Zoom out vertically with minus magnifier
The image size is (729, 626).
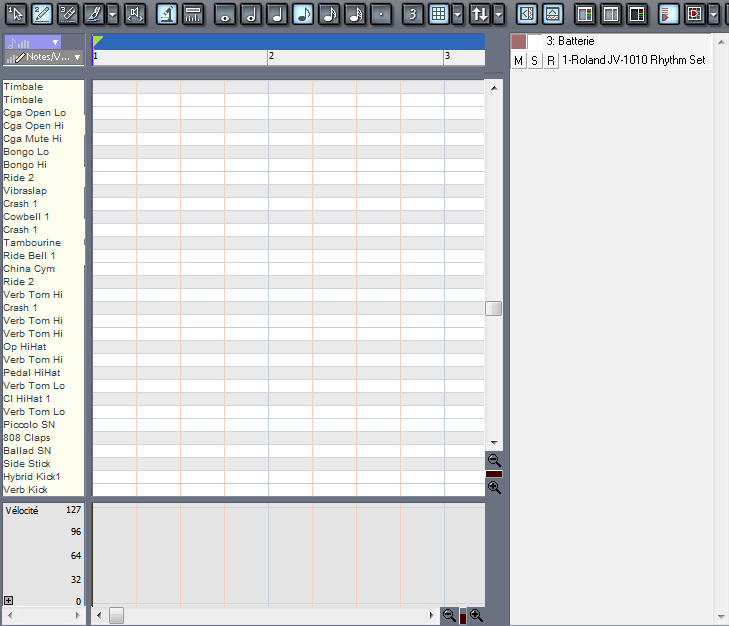point(494,460)
